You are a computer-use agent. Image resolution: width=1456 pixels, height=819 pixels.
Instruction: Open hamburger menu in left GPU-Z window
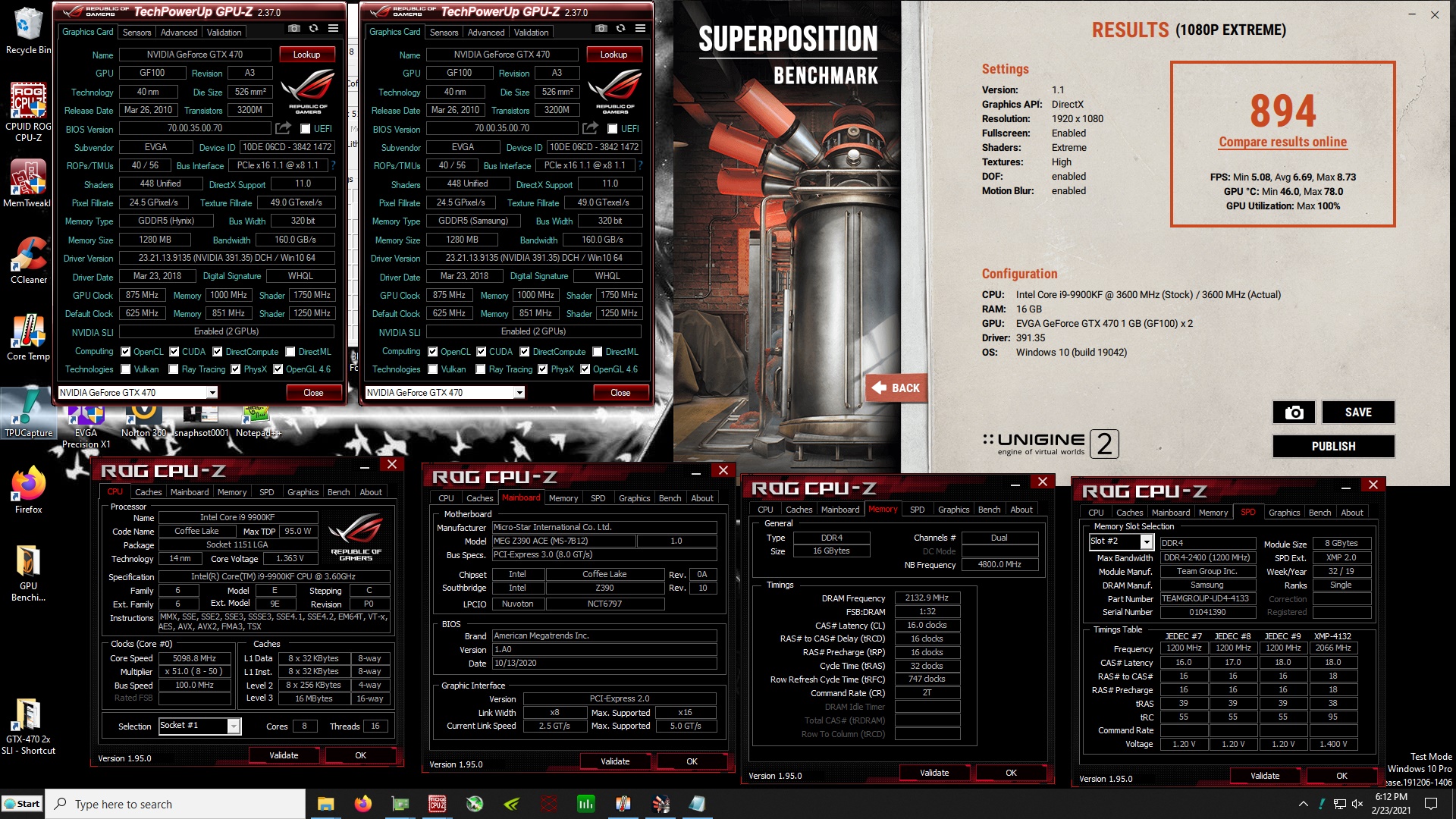click(333, 29)
